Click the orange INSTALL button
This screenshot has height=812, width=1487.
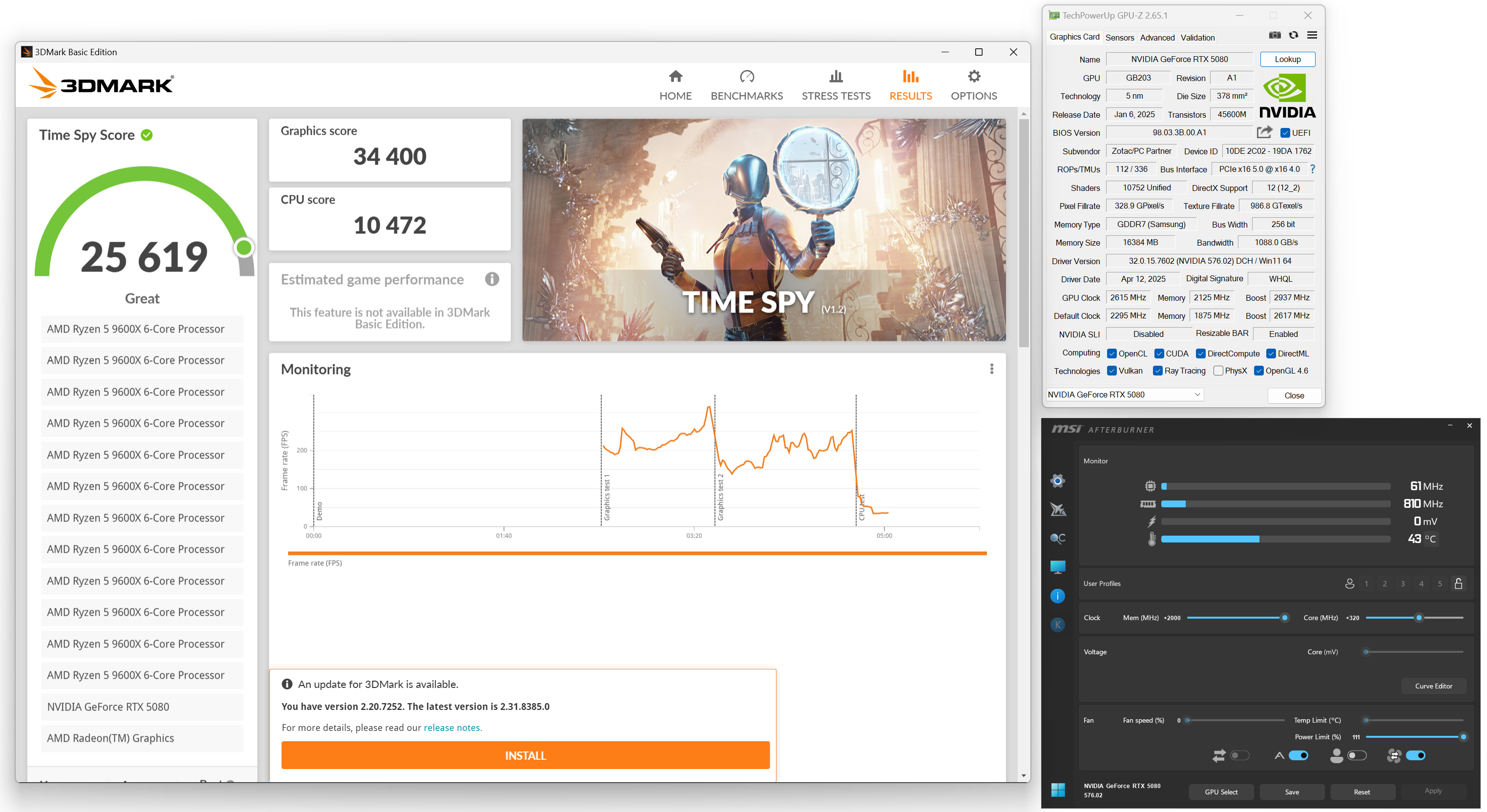pos(524,755)
